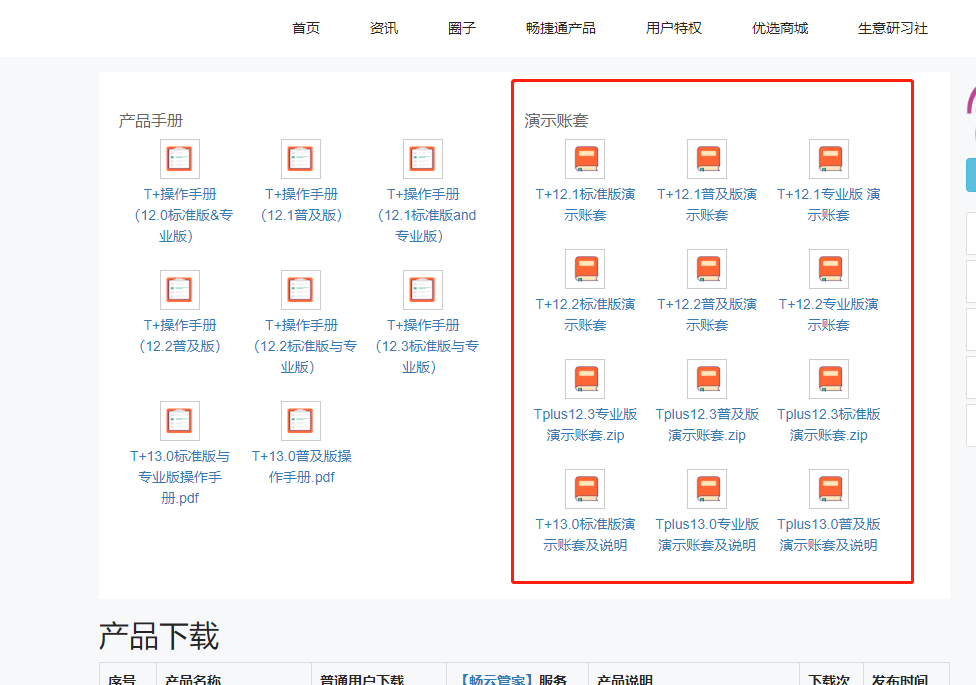This screenshot has height=685, width=976.
Task: Open T+12.2标准版演示账套 text link
Action: (585, 314)
